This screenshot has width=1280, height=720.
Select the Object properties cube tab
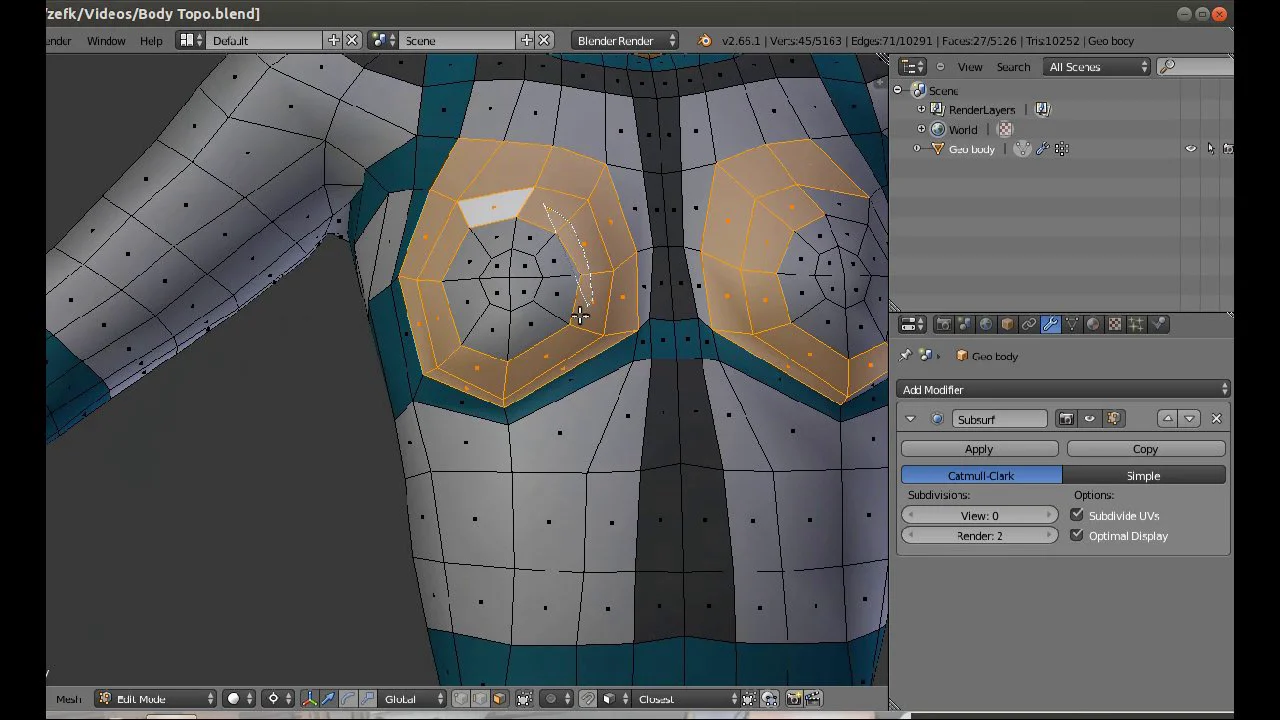pos(1007,325)
